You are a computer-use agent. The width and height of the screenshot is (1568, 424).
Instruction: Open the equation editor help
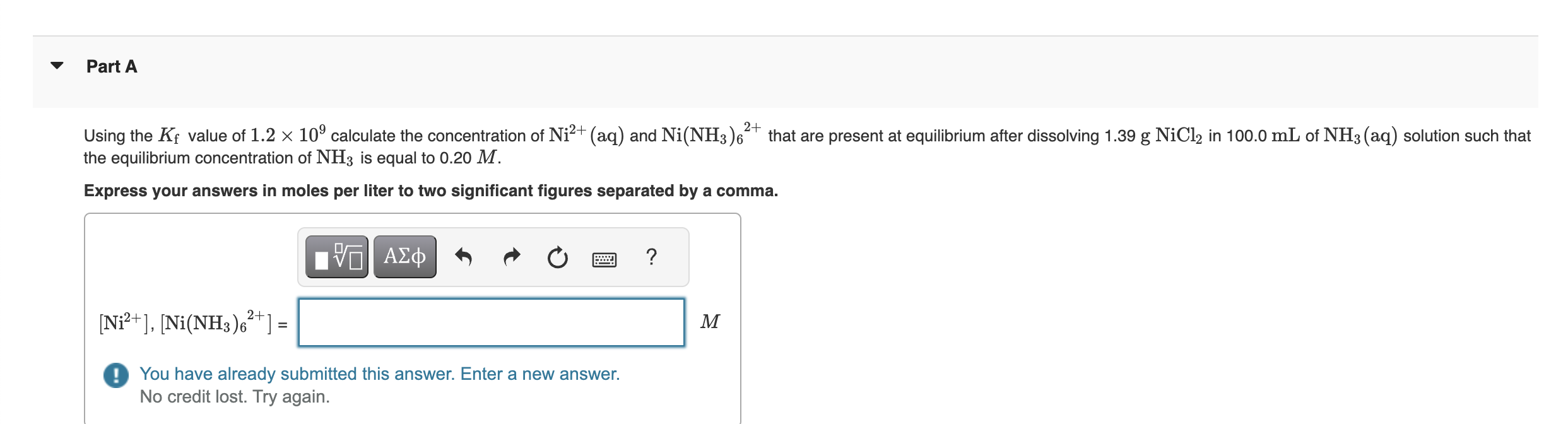(x=651, y=257)
